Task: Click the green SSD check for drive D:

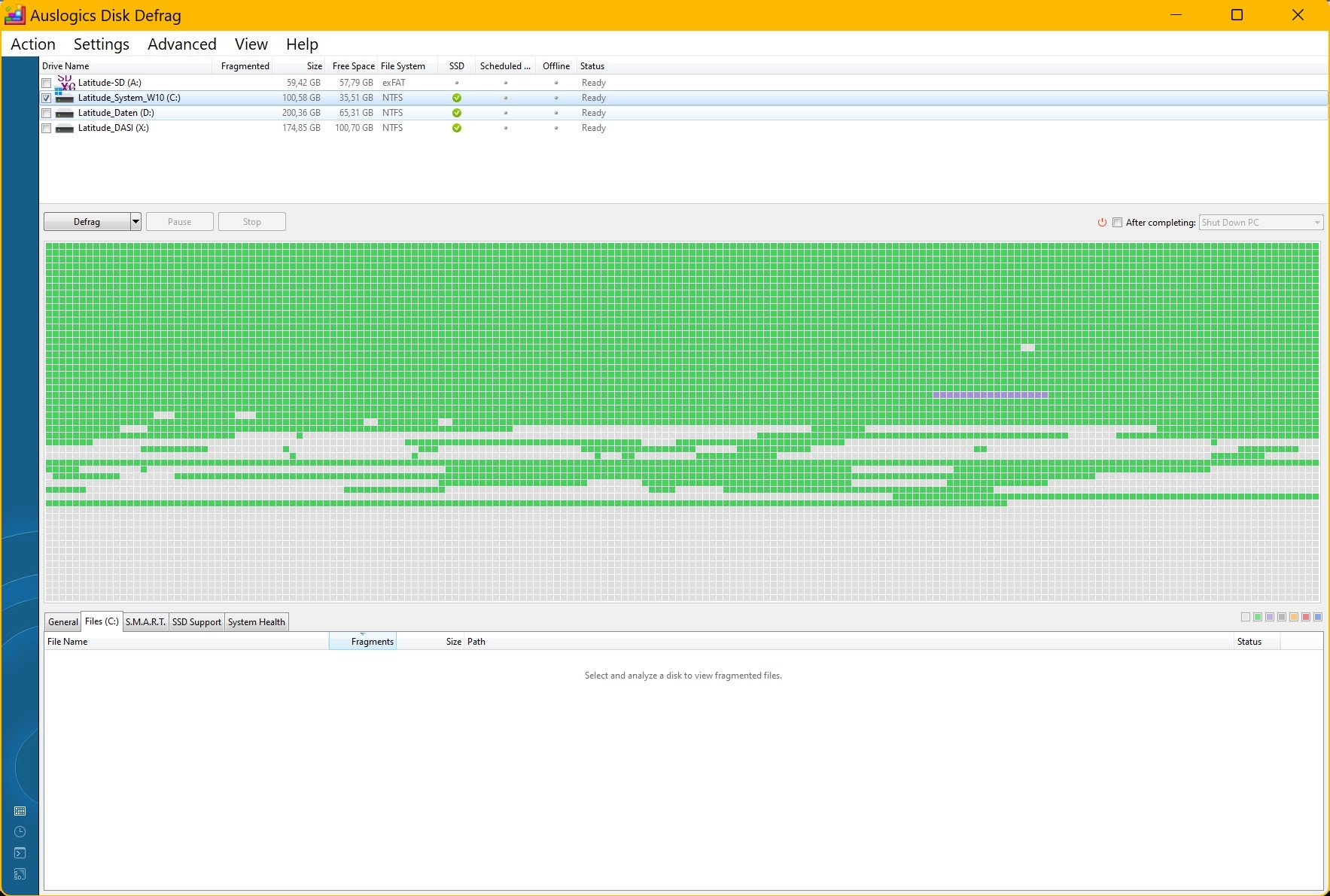Action: click(x=457, y=113)
